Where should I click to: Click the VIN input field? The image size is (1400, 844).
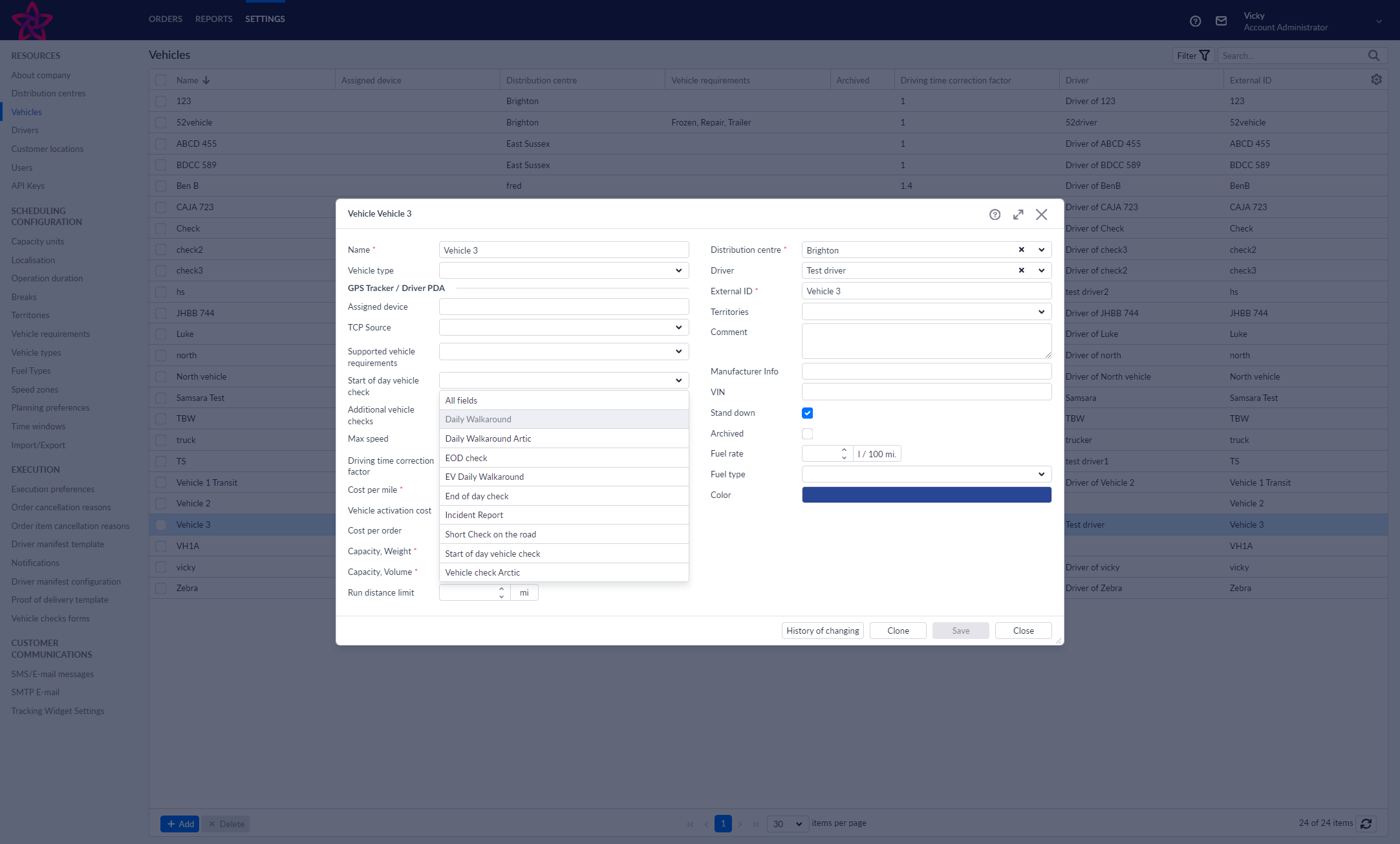coord(926,392)
